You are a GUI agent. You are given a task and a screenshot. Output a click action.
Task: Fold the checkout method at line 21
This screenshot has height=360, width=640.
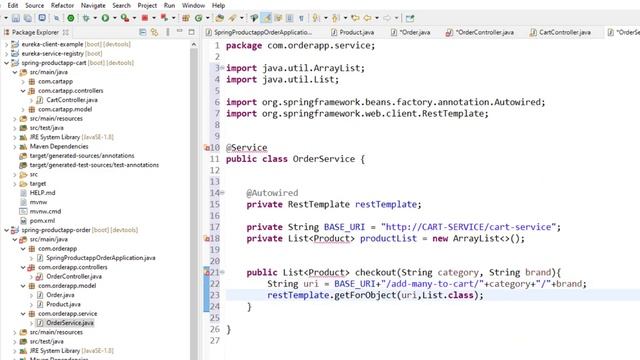click(x=222, y=272)
